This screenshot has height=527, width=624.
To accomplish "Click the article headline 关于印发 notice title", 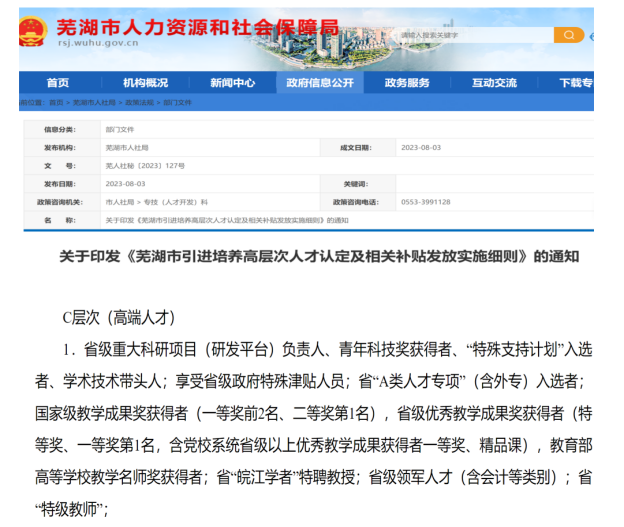I will 319,256.
